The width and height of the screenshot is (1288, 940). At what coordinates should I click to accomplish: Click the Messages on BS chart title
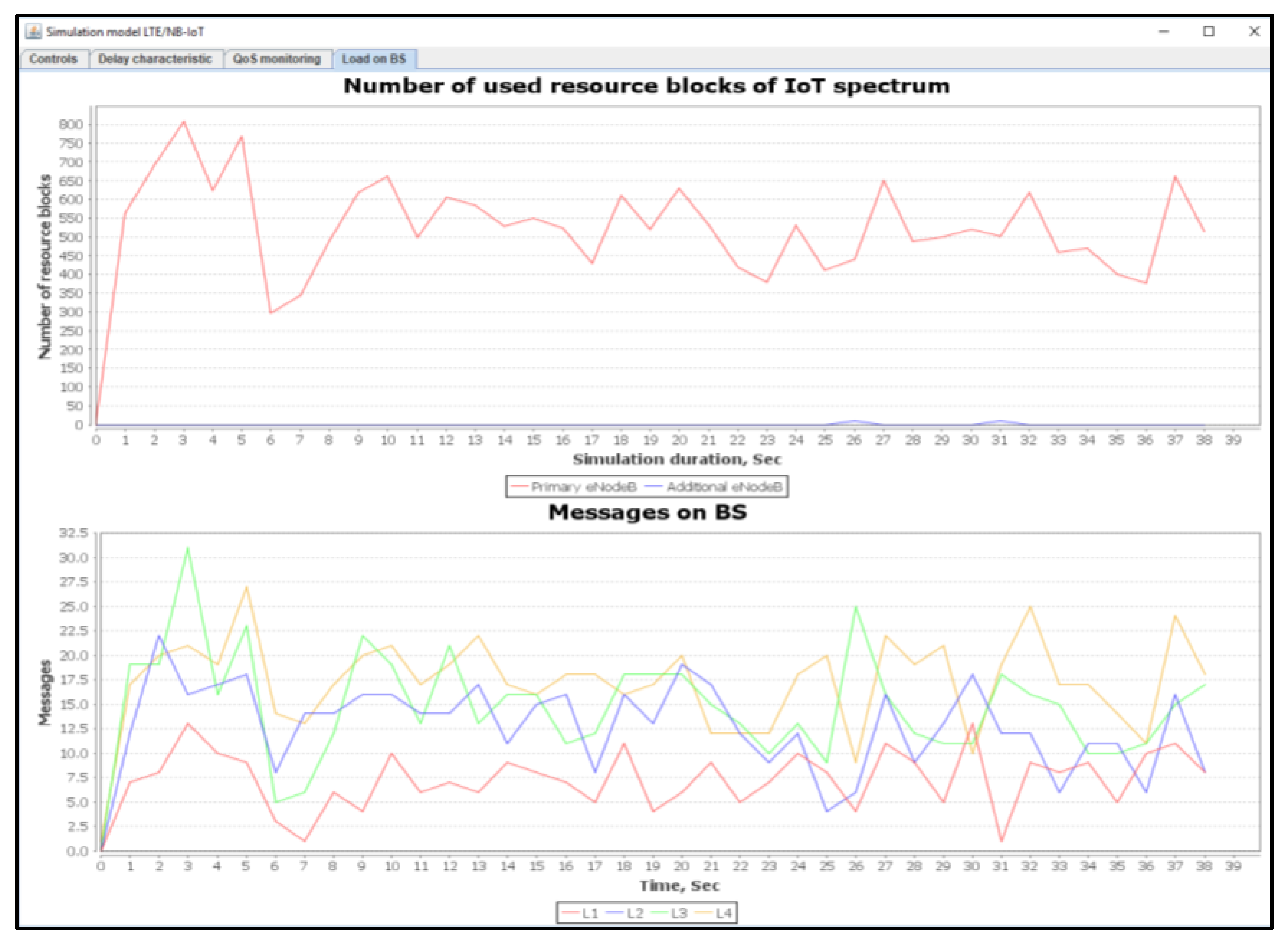pos(647,512)
